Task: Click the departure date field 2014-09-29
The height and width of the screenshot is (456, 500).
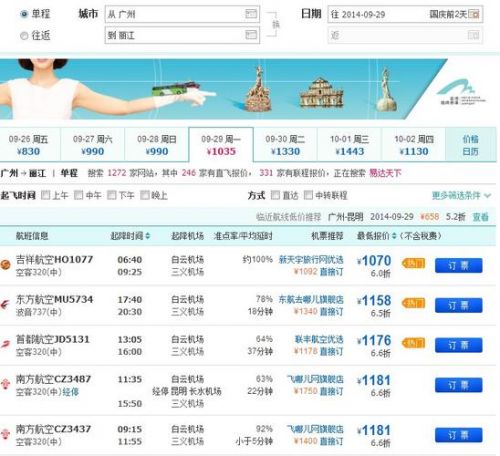Action: (405, 14)
